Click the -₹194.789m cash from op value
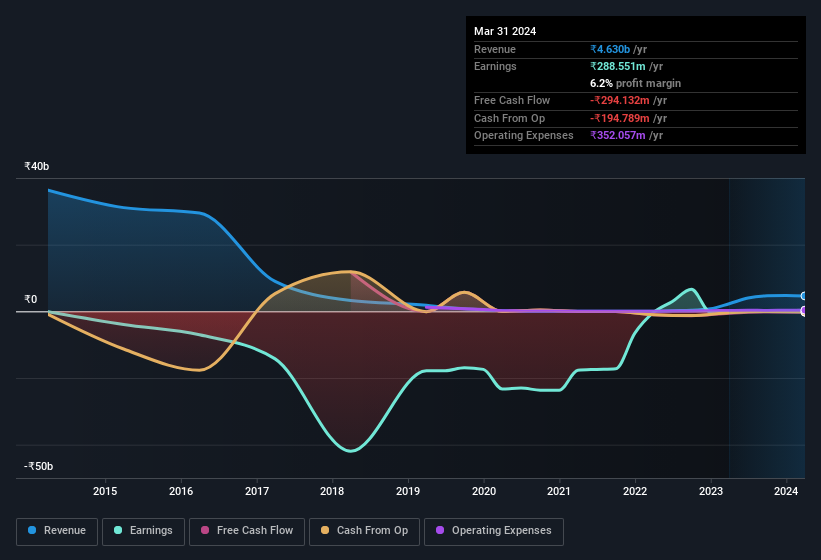The height and width of the screenshot is (560, 821). pos(620,118)
